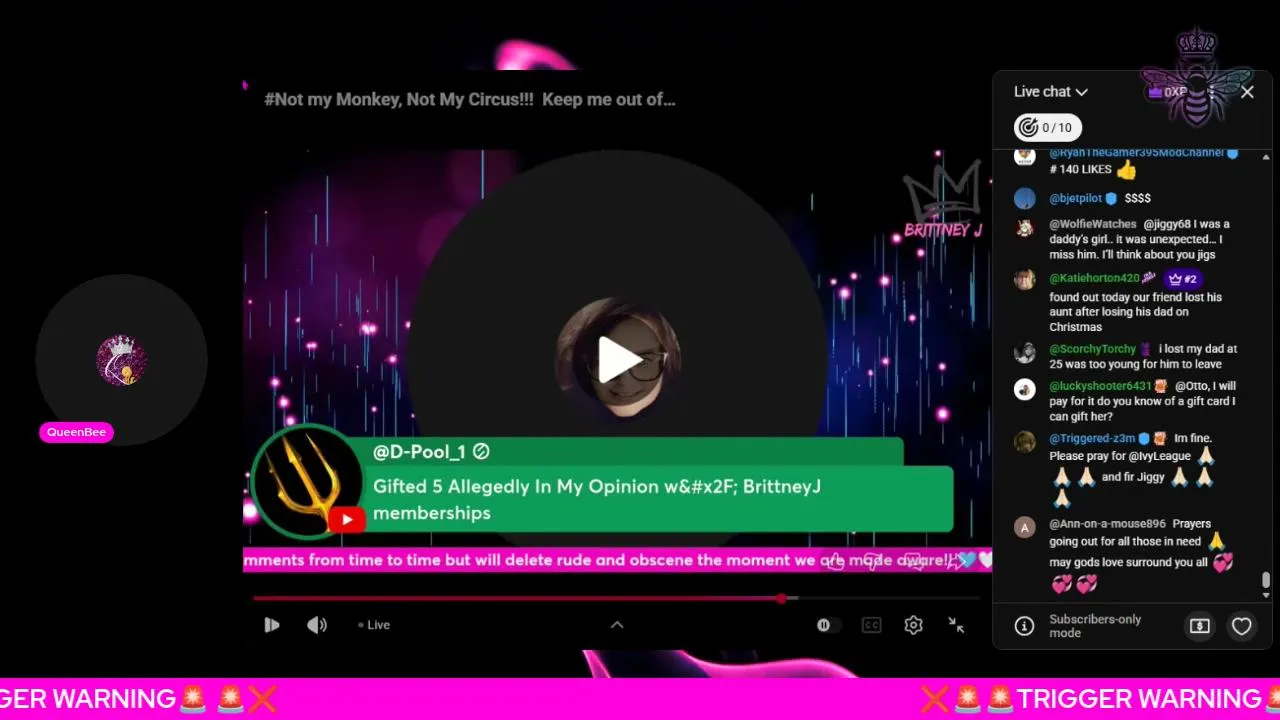This screenshot has width=1280, height=720.
Task: Click the "A" avatar of Ann-on-a-mouse896
Action: tap(1024, 528)
